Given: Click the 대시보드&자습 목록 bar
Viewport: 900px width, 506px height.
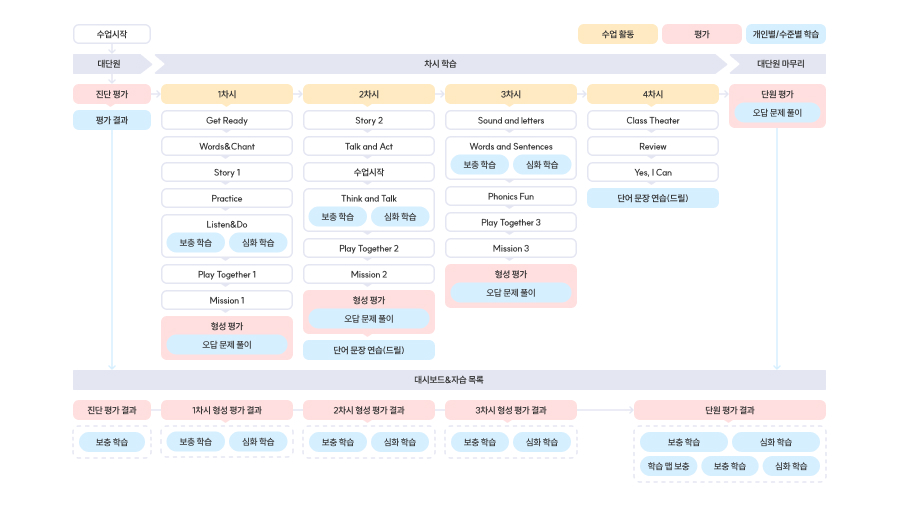Looking at the screenshot, I should point(449,380).
